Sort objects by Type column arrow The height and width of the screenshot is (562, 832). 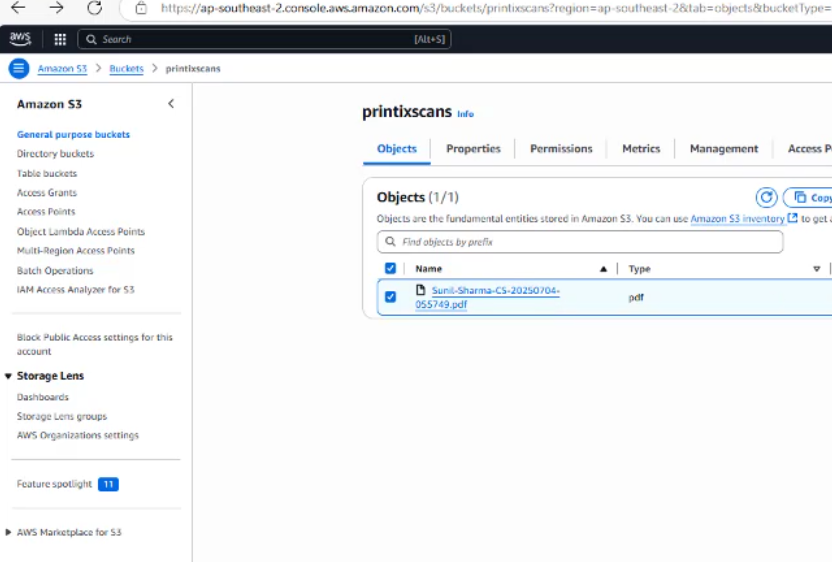click(x=816, y=269)
